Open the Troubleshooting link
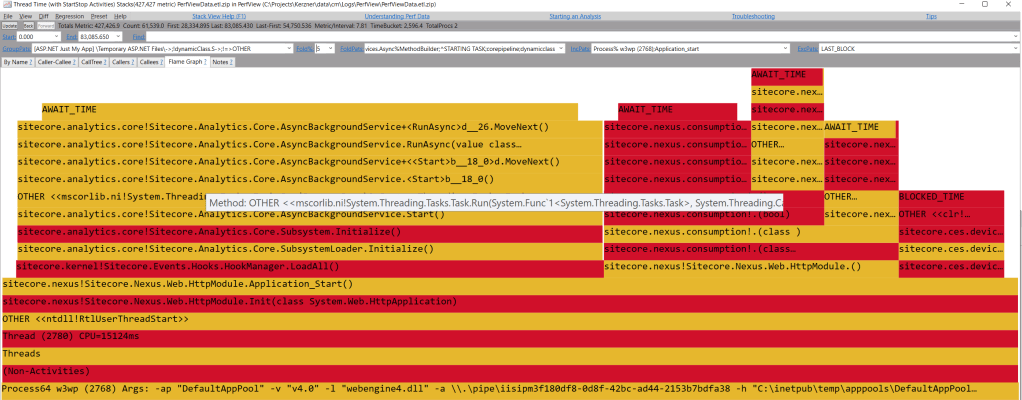 pos(759,17)
